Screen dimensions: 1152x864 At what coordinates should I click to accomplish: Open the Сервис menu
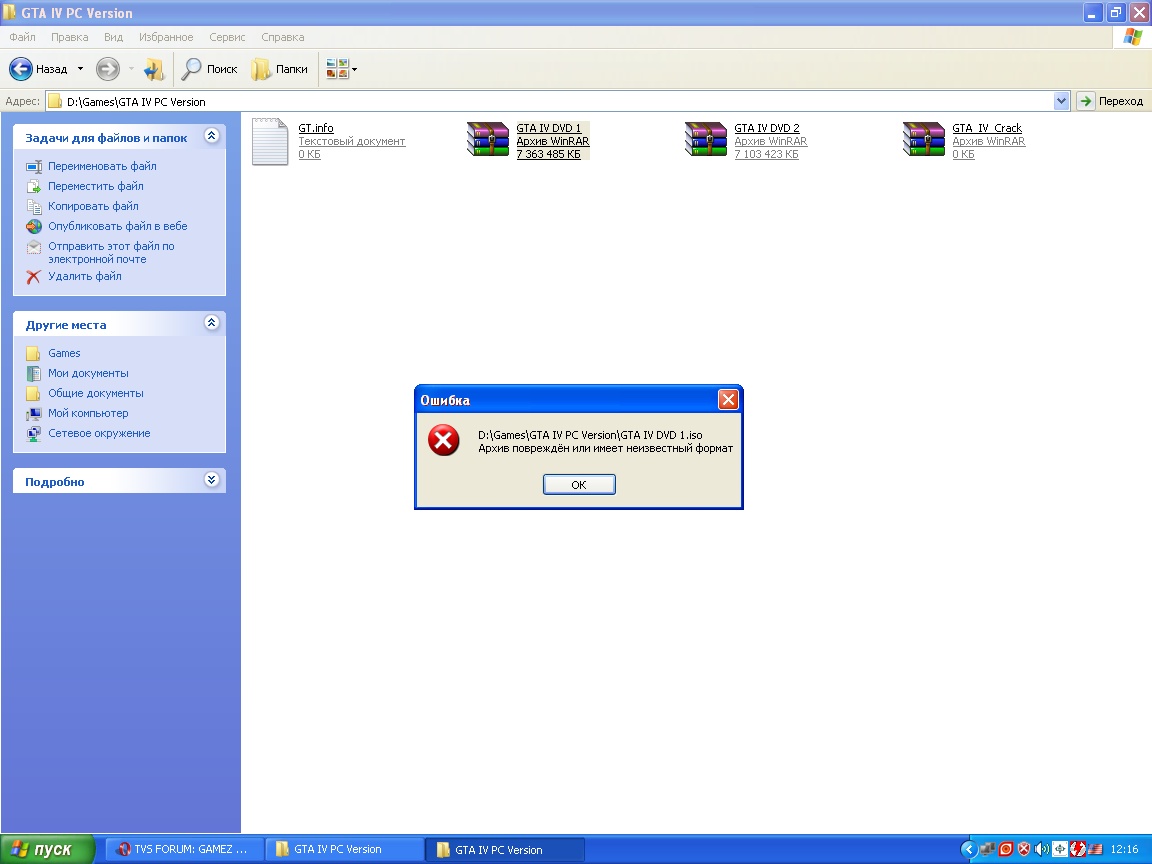point(227,37)
